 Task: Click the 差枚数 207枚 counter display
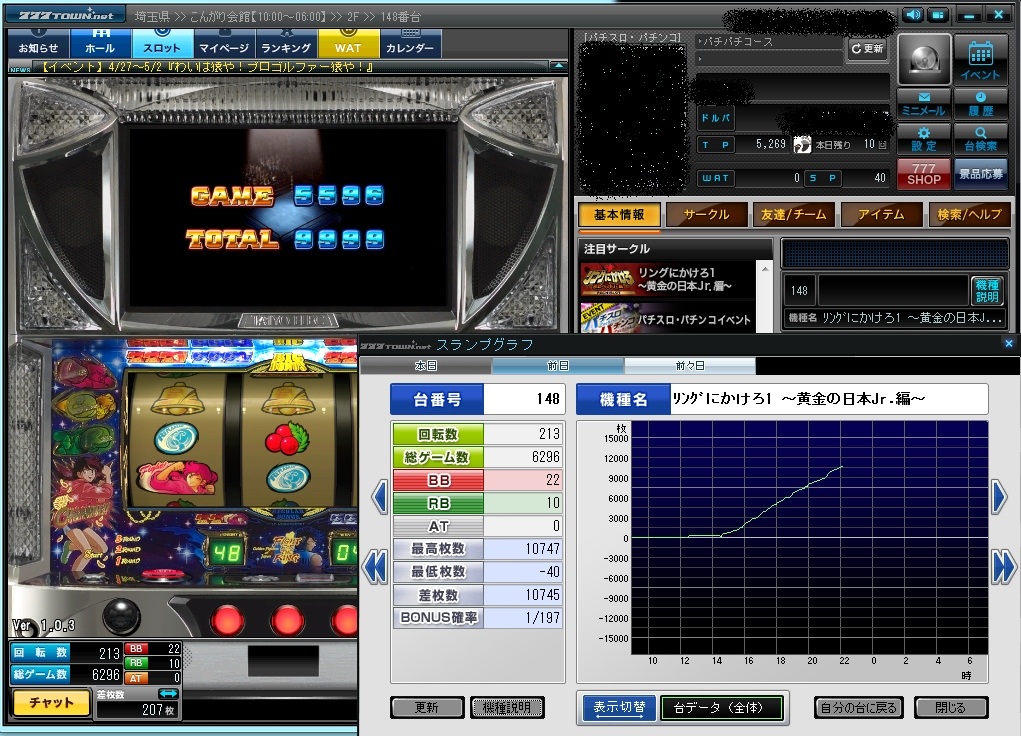coord(137,710)
